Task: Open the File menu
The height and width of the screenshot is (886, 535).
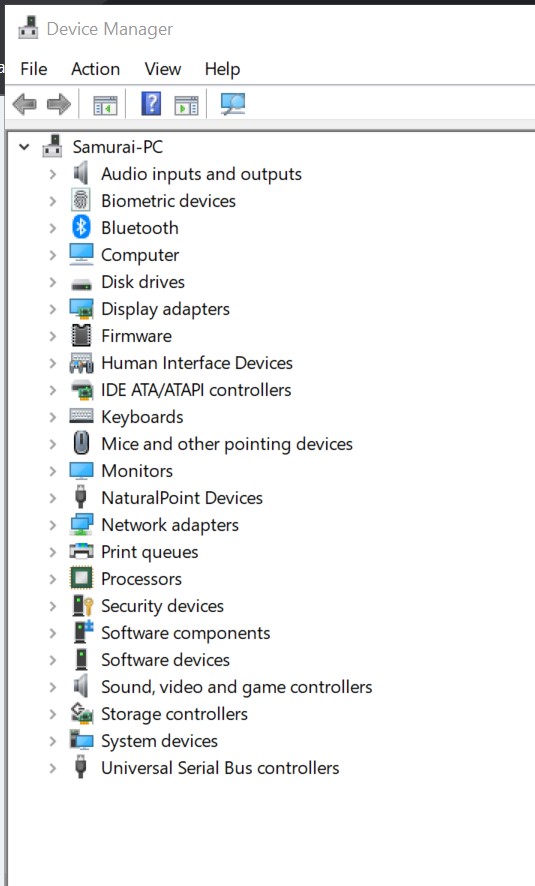Action: tap(34, 69)
